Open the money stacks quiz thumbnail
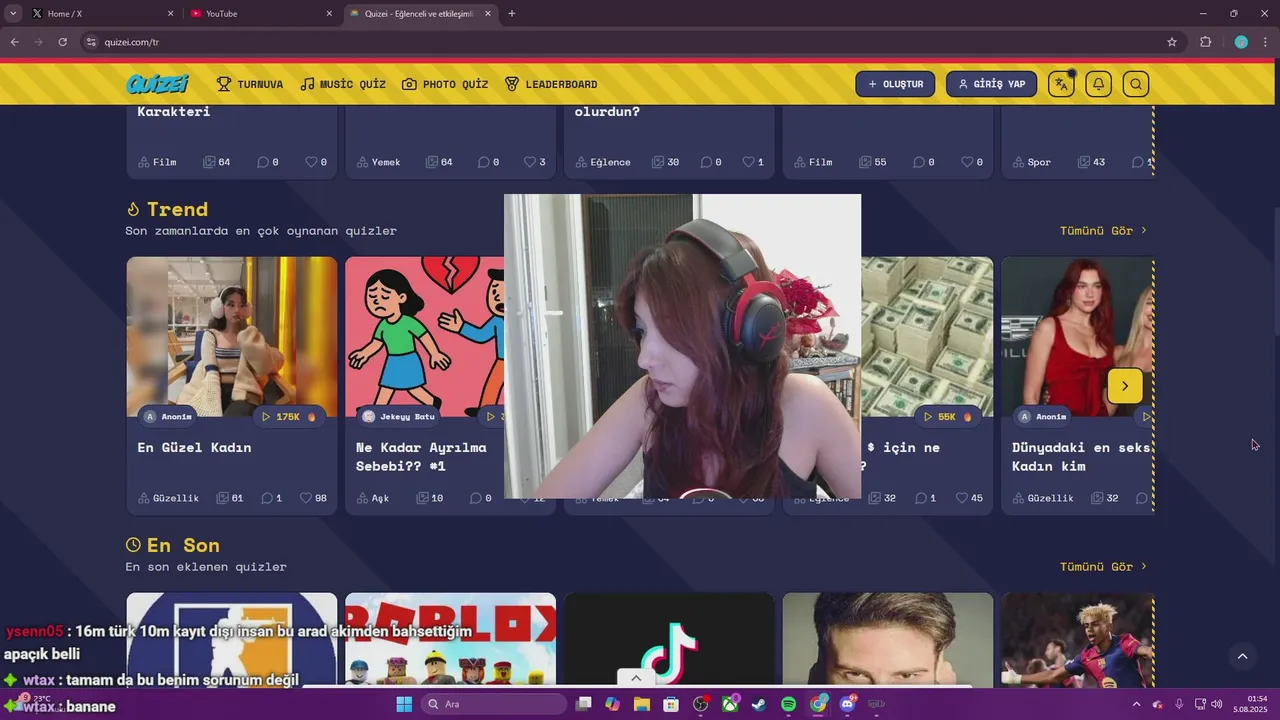This screenshot has width=1280, height=720. [x=927, y=336]
